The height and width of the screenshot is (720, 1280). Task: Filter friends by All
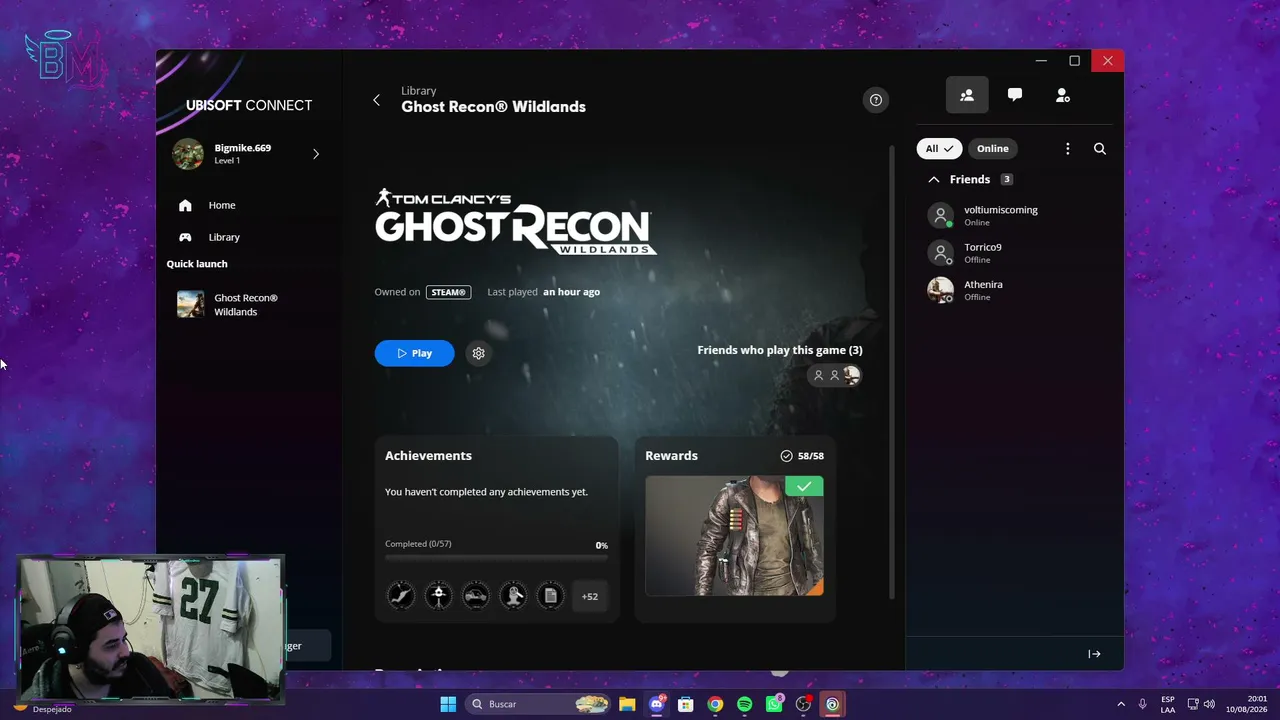tap(939, 149)
